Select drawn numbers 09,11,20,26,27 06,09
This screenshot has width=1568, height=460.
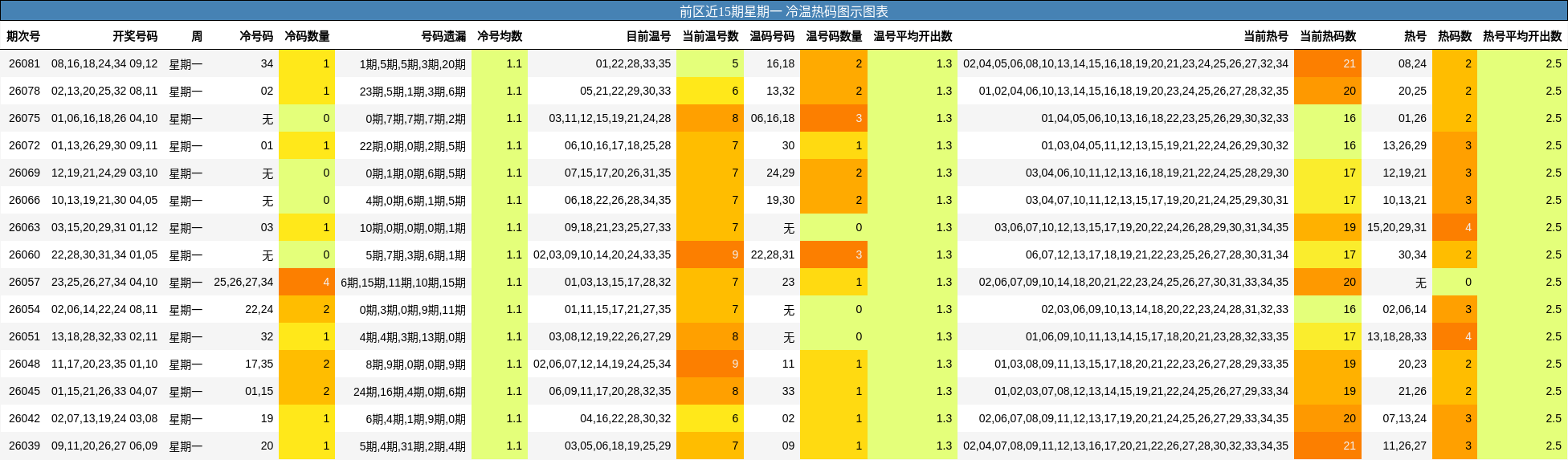[104, 446]
